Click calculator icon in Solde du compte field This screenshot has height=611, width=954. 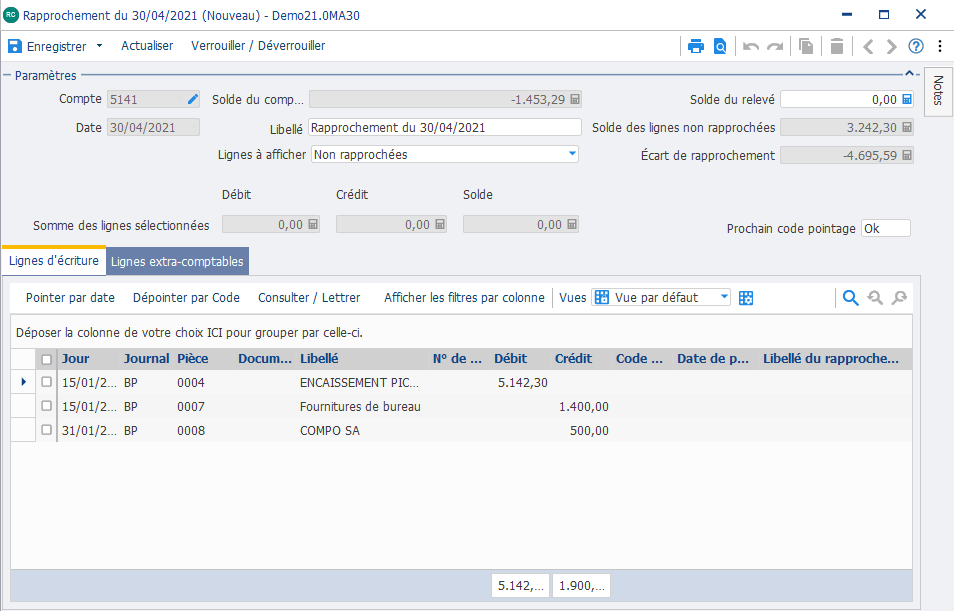pos(574,99)
